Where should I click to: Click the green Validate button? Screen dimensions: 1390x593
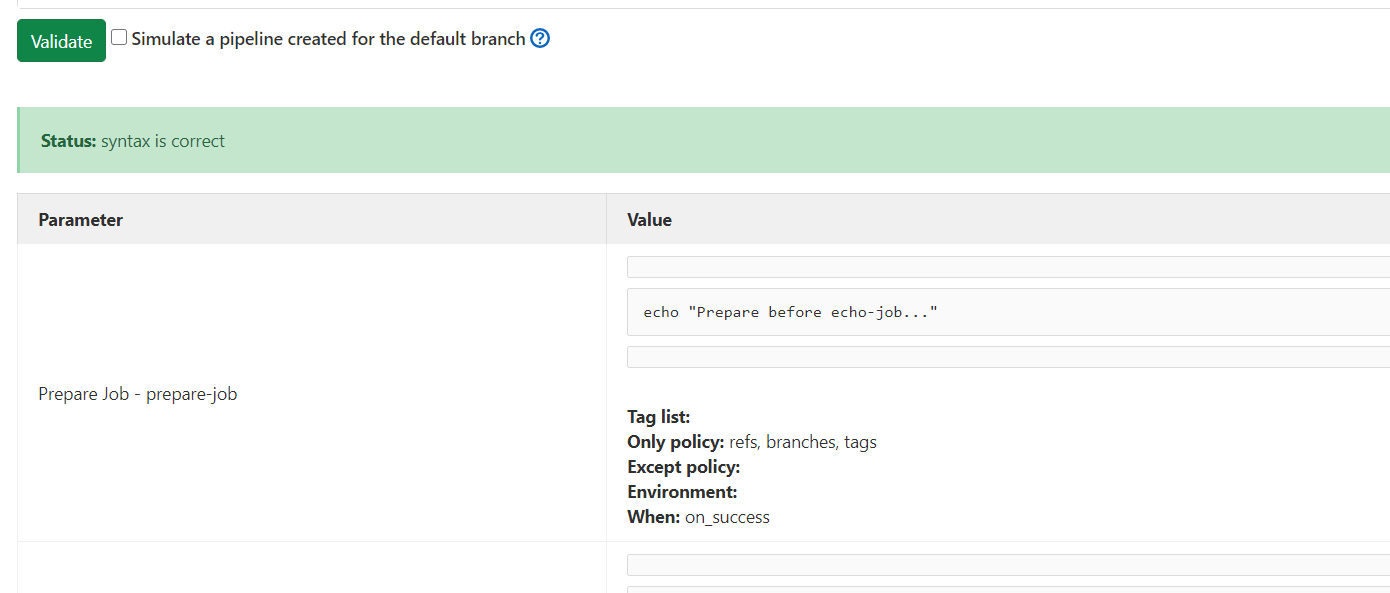coord(61,41)
